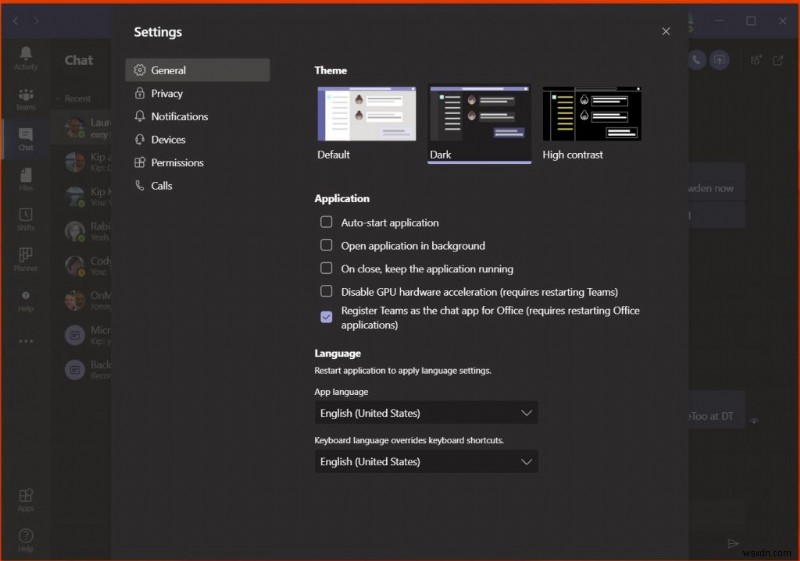Open the App language dropdown
The image size is (800, 561).
click(426, 413)
